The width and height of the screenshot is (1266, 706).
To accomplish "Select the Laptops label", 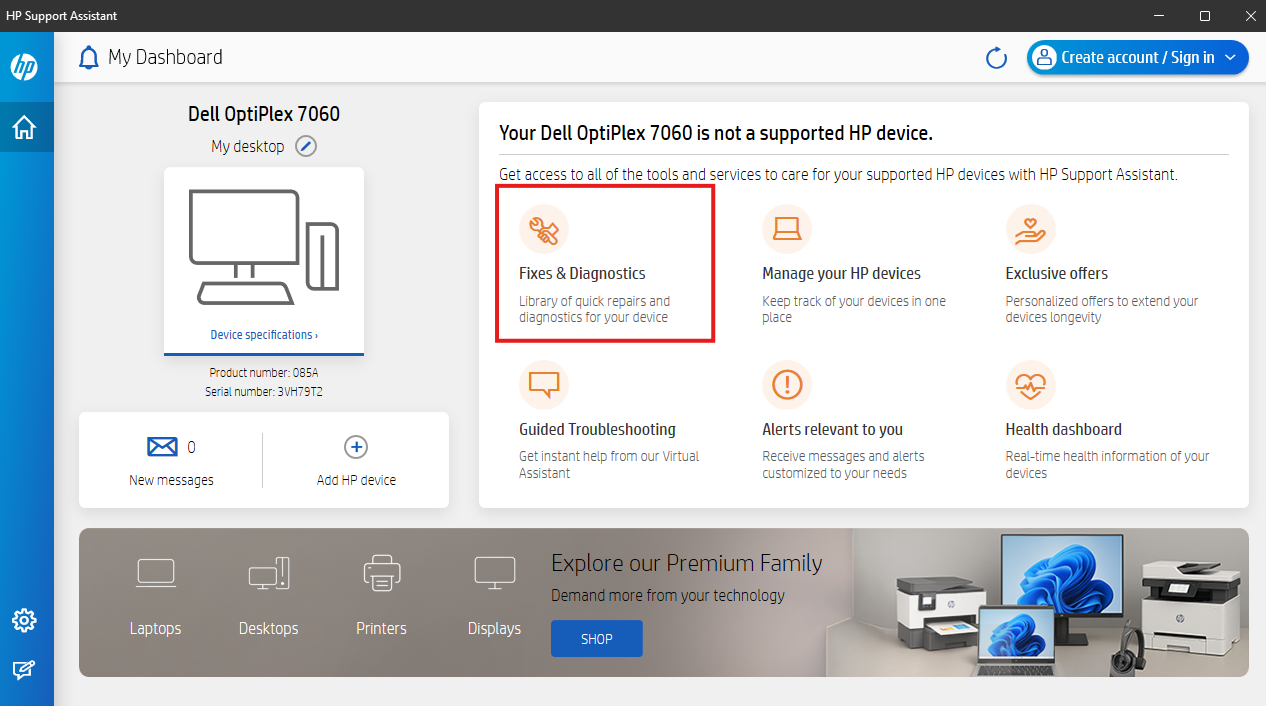I will coord(155,628).
